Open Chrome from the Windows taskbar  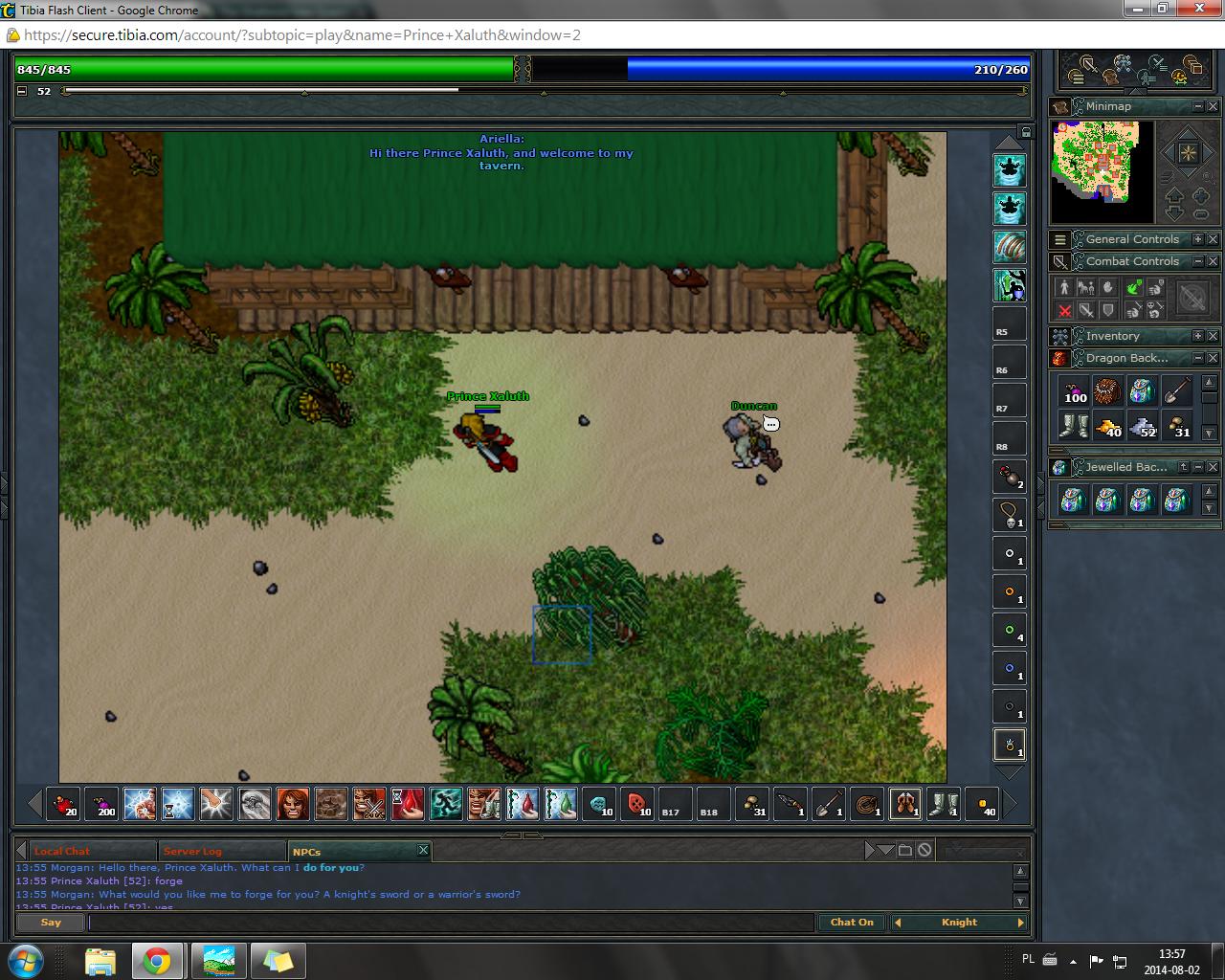tap(157, 960)
